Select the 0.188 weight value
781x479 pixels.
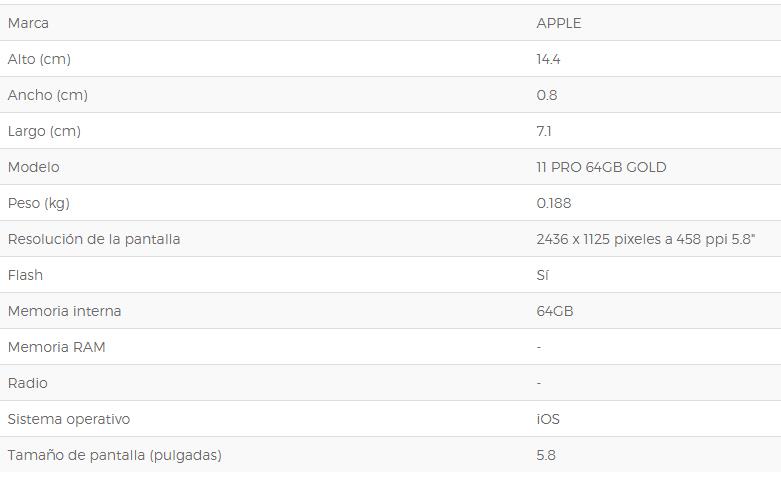coord(554,203)
